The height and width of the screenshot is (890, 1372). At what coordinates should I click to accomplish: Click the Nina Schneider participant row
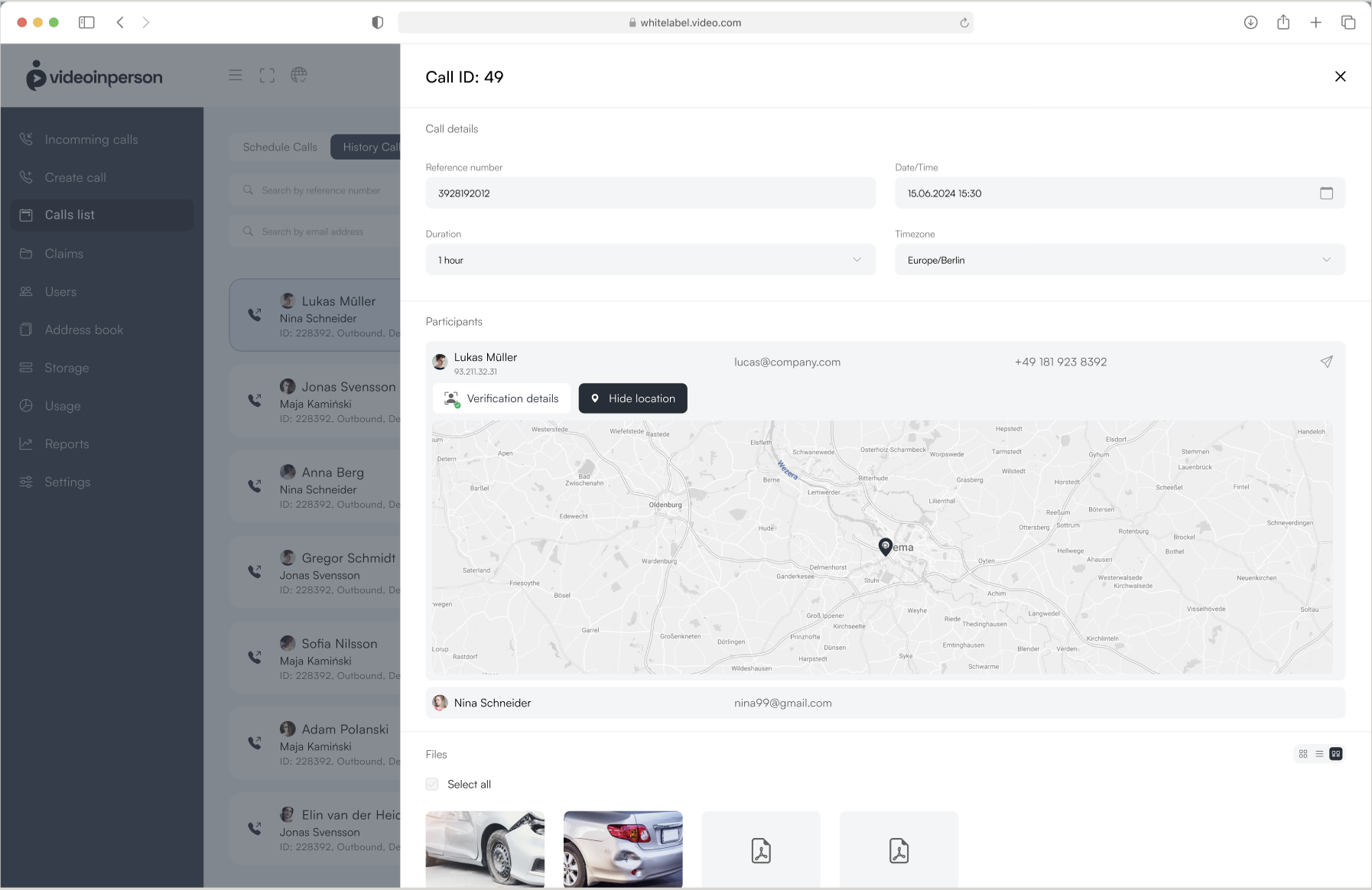click(885, 703)
